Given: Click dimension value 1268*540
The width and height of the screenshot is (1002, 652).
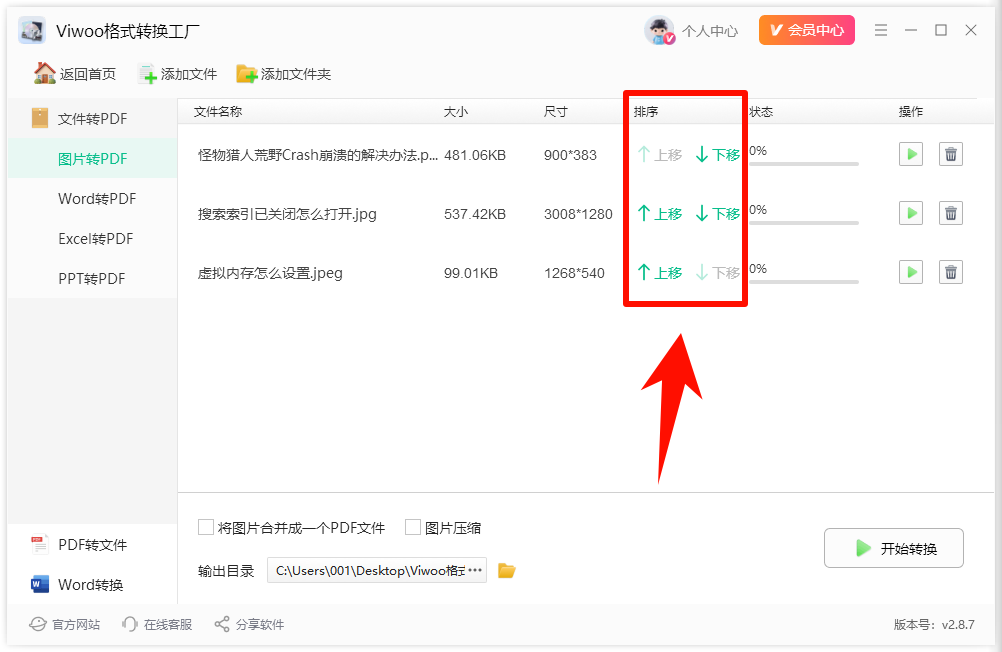Looking at the screenshot, I should tap(574, 274).
